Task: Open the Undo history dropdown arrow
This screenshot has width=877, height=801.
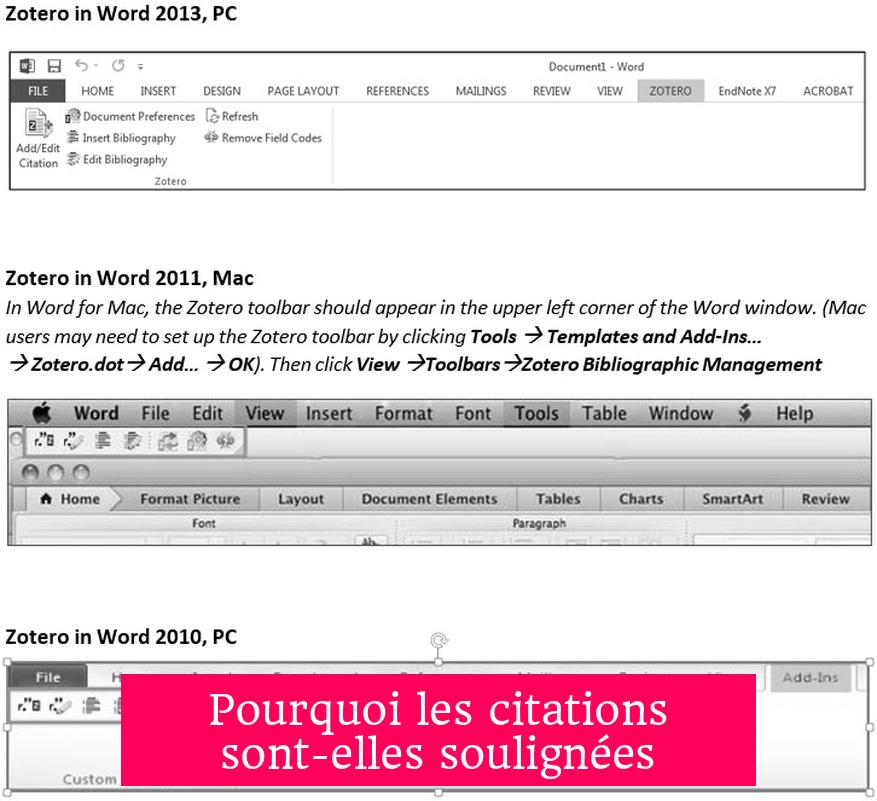Action: pos(96,65)
